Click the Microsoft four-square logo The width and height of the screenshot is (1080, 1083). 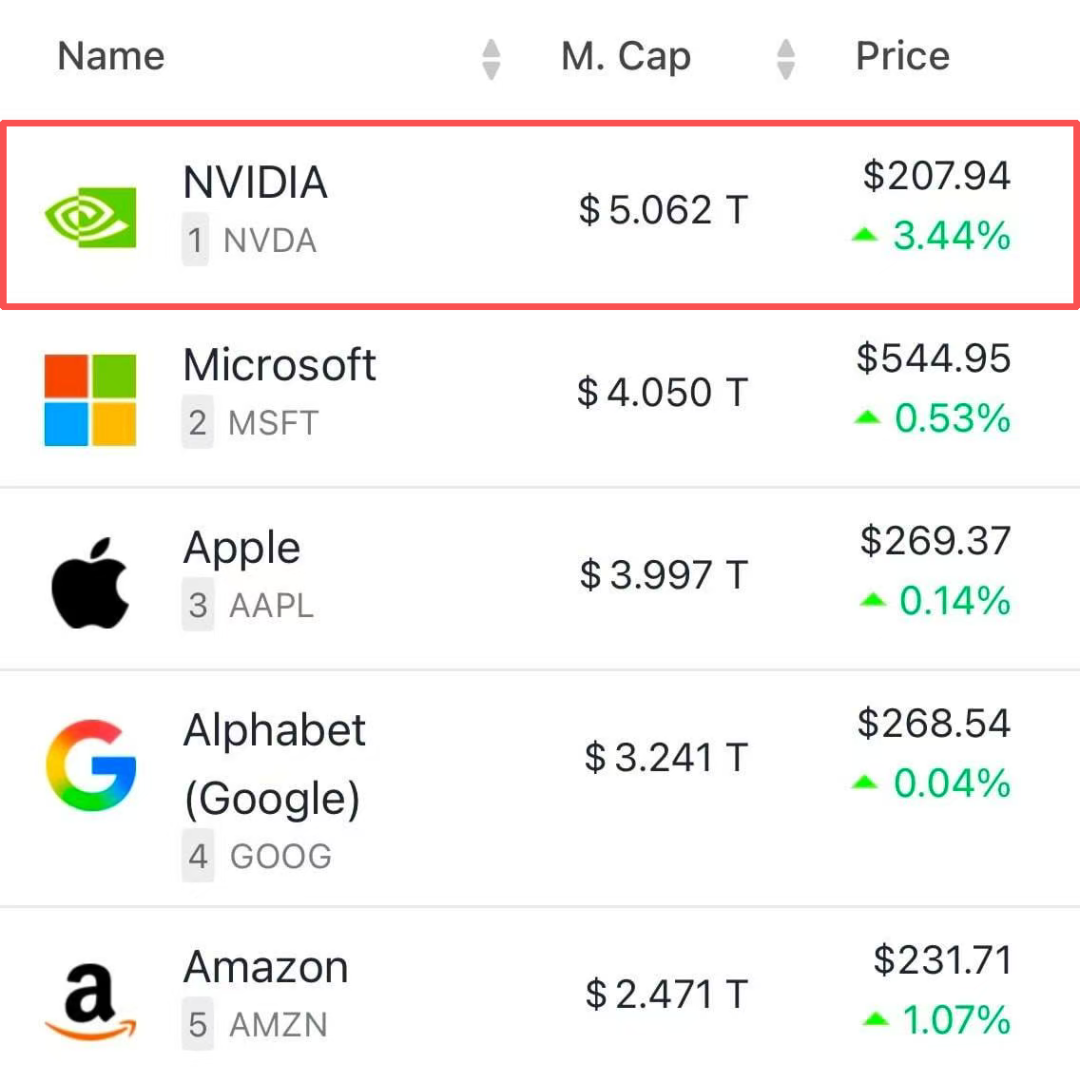[90, 399]
